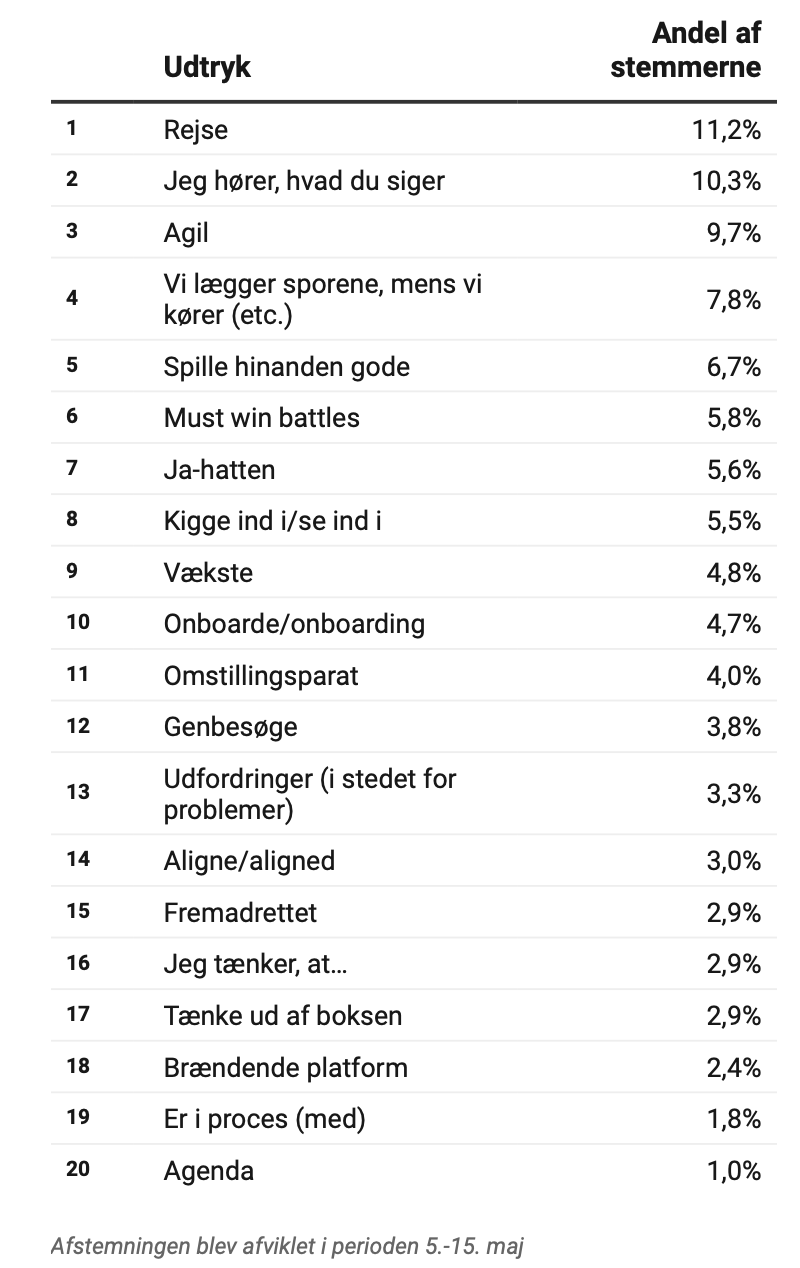Click the 'Omstillingsparat' expression
Image resolution: width=800 pixels, height=1268 pixels.
click(261, 676)
